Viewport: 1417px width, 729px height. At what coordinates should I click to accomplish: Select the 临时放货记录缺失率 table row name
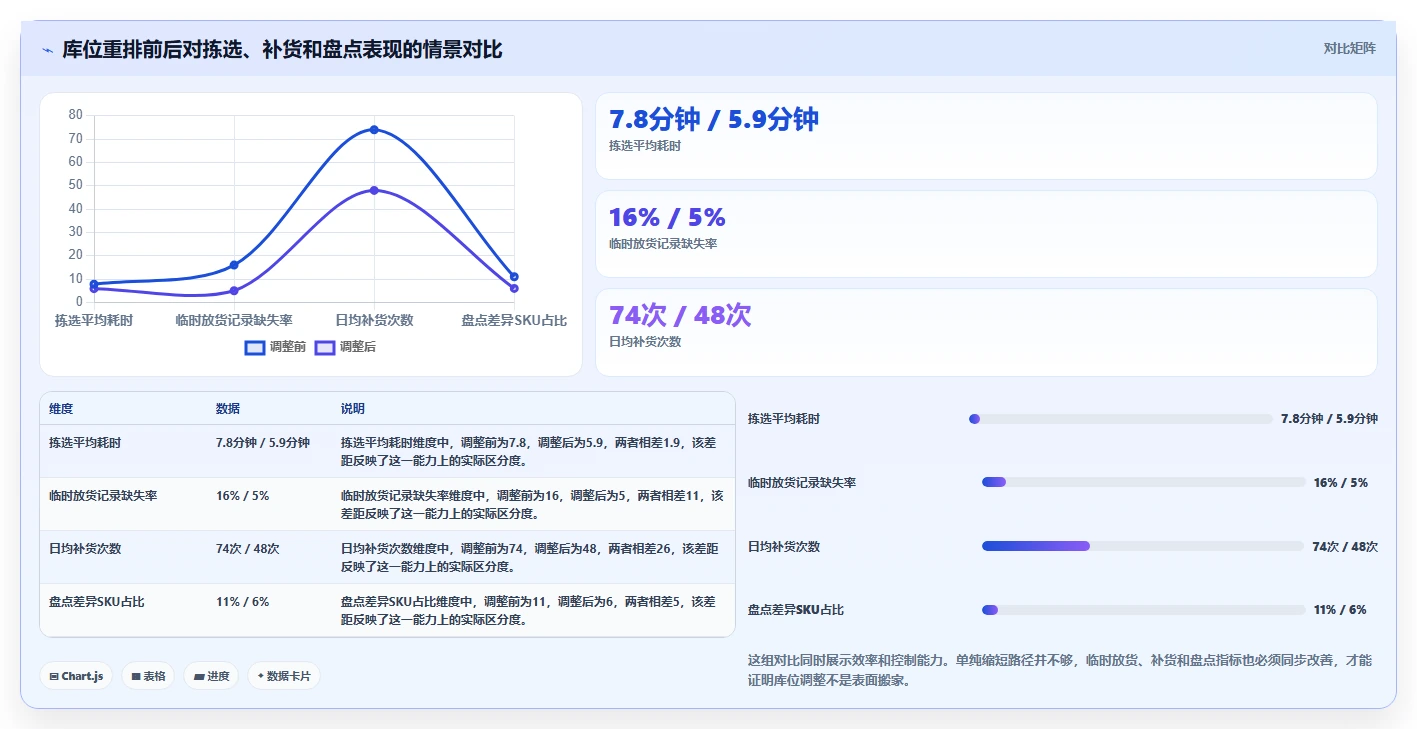(103, 495)
